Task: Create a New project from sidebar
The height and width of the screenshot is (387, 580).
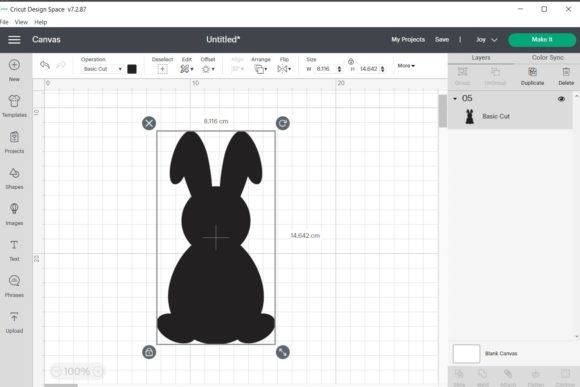Action: click(x=14, y=70)
